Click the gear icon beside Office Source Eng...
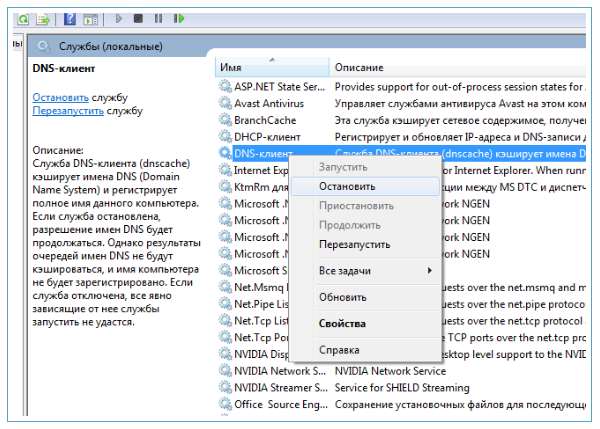The image size is (600, 429). click(x=225, y=404)
